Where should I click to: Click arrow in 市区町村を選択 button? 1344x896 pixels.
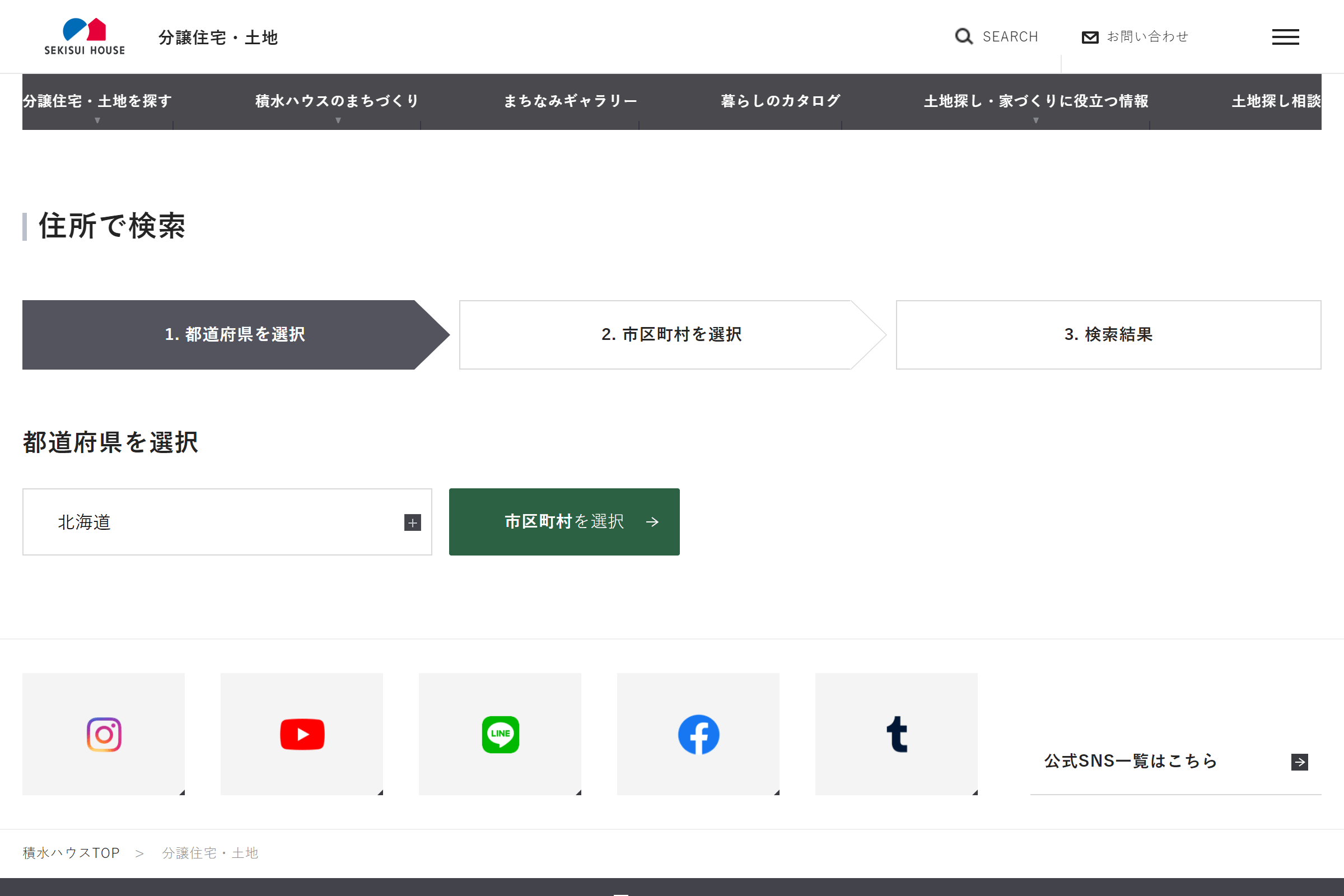[x=652, y=522]
